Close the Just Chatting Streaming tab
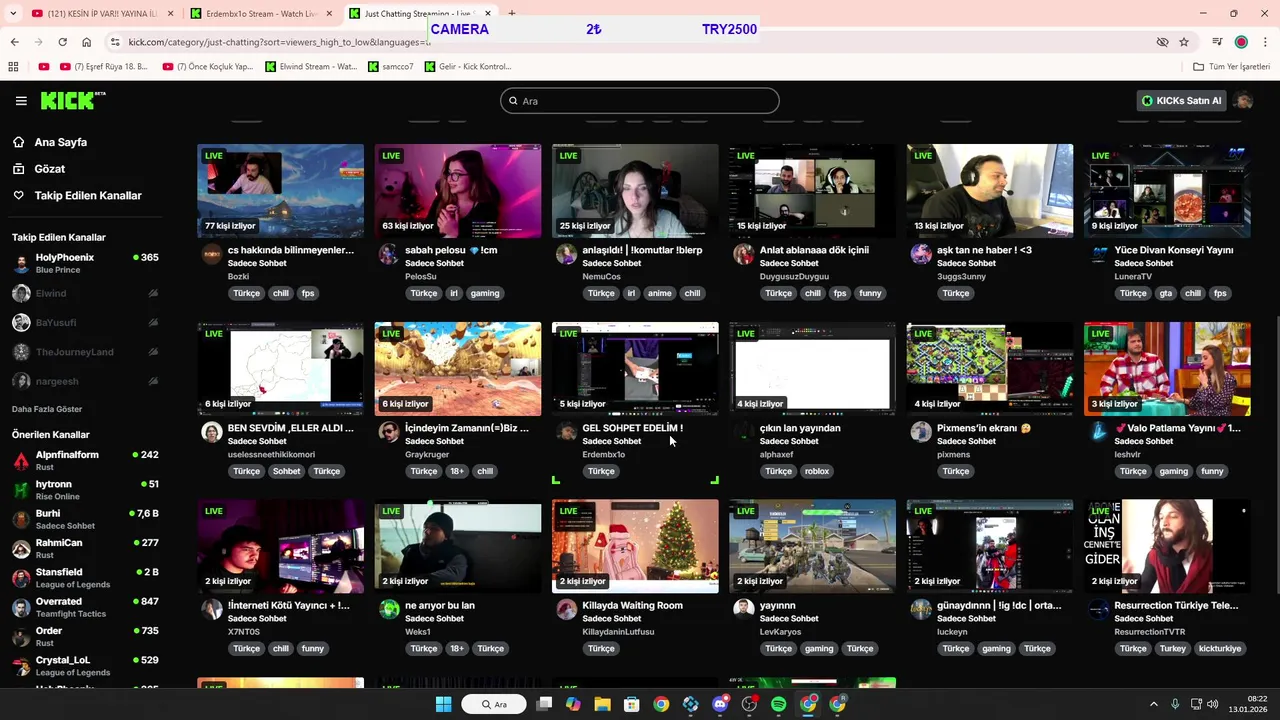The image size is (1280, 720). 488,14
